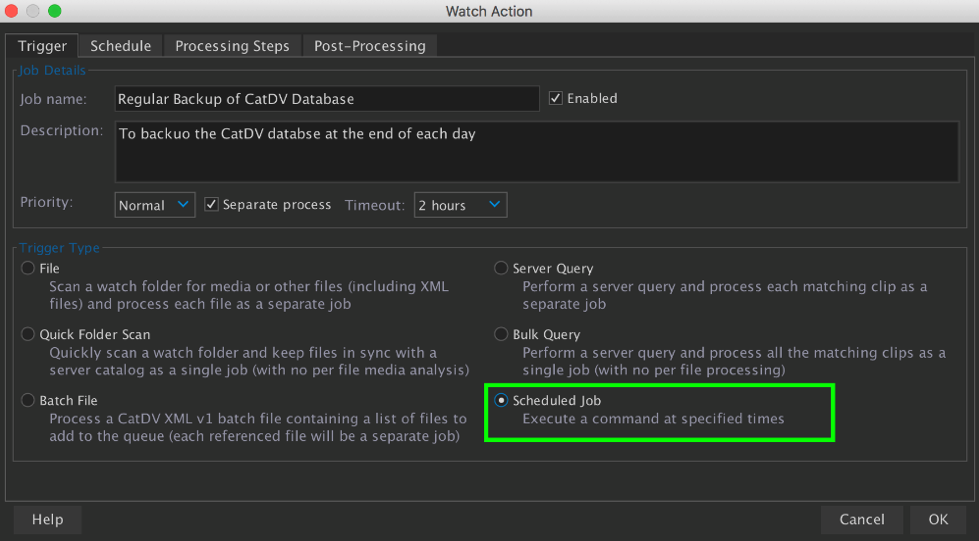The width and height of the screenshot is (979, 541).
Task: Click the Job name text field
Action: [327, 99]
